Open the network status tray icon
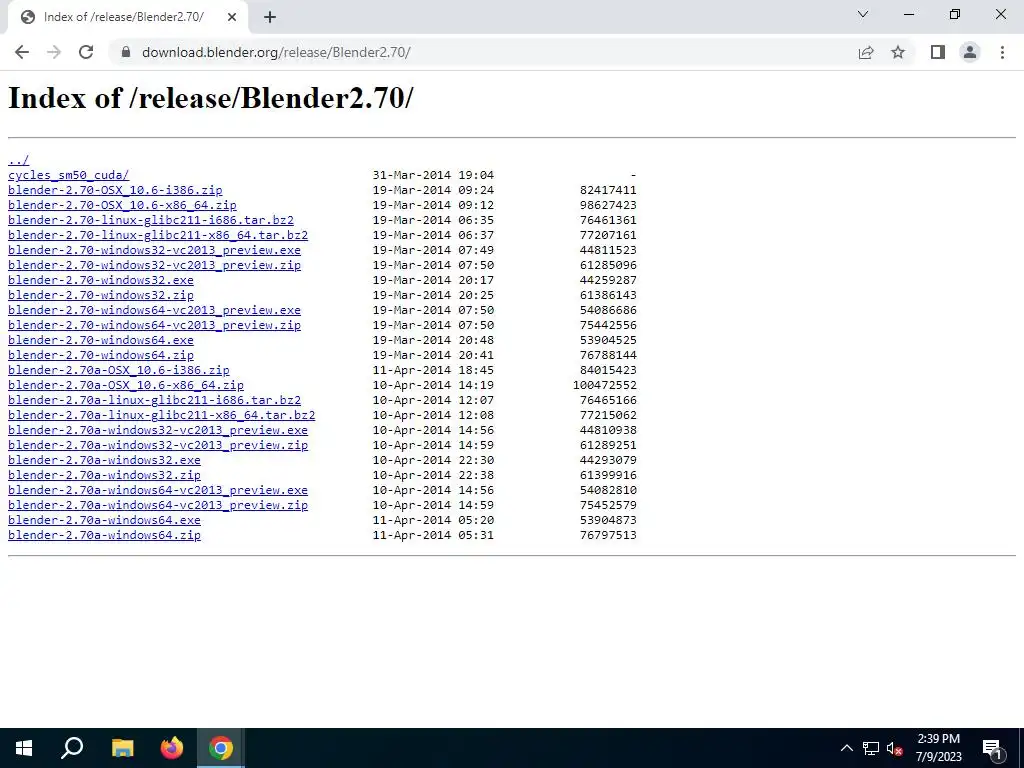The width and height of the screenshot is (1024, 768). (871, 748)
